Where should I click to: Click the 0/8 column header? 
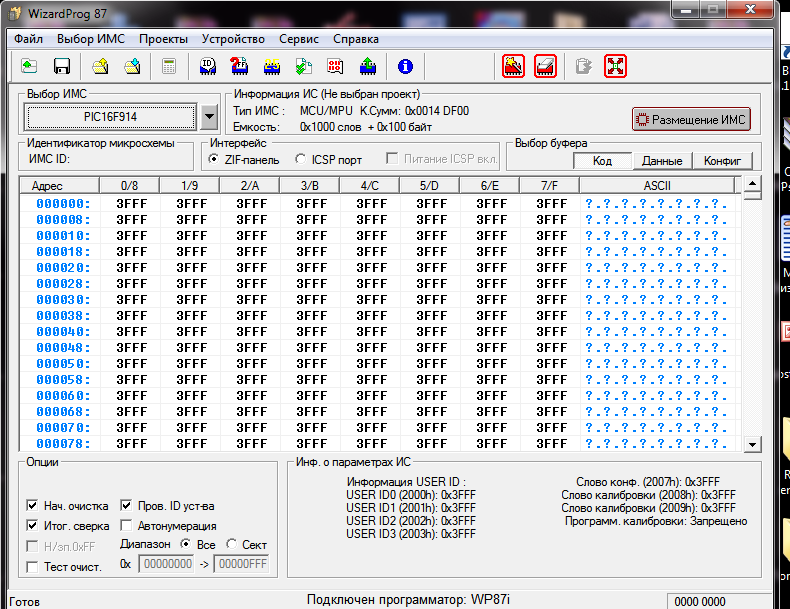pyautogui.click(x=129, y=186)
